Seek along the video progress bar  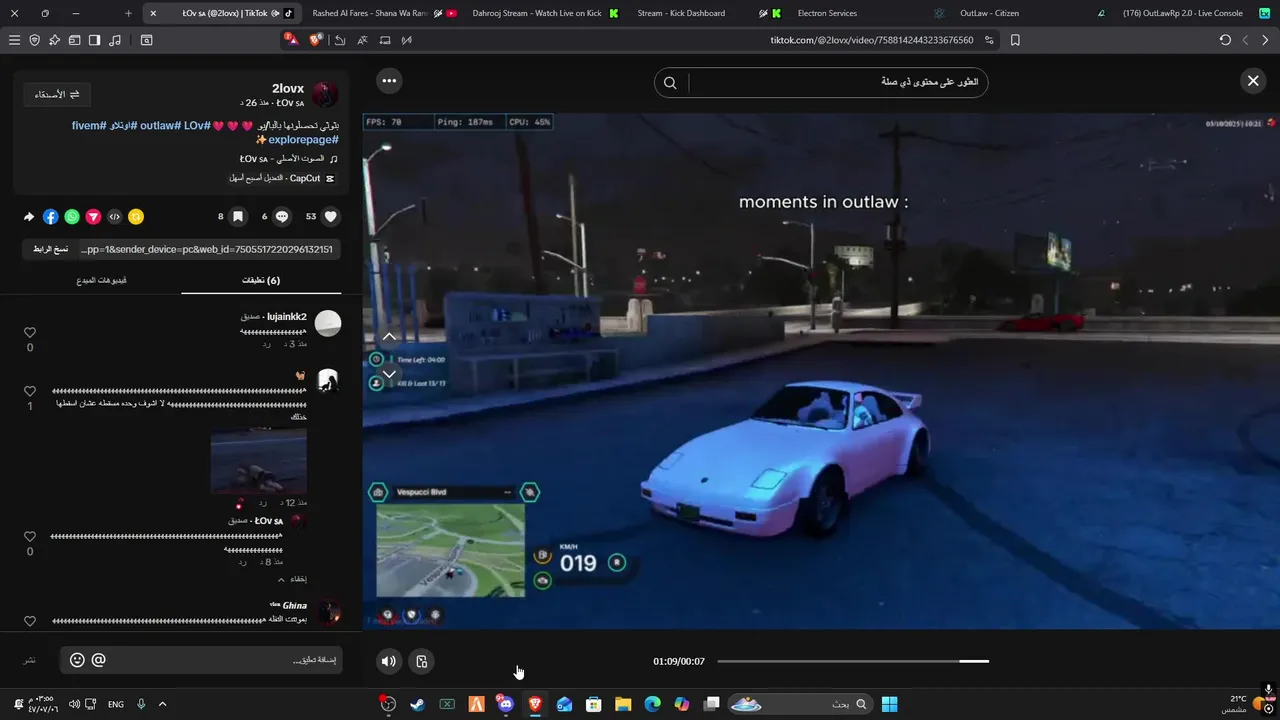point(853,661)
